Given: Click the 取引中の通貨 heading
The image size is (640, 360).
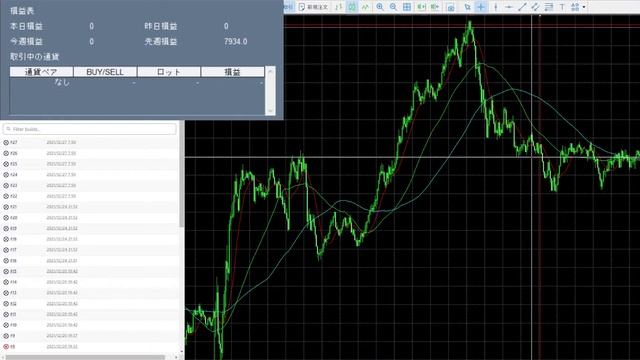Looking at the screenshot, I should [35, 57].
